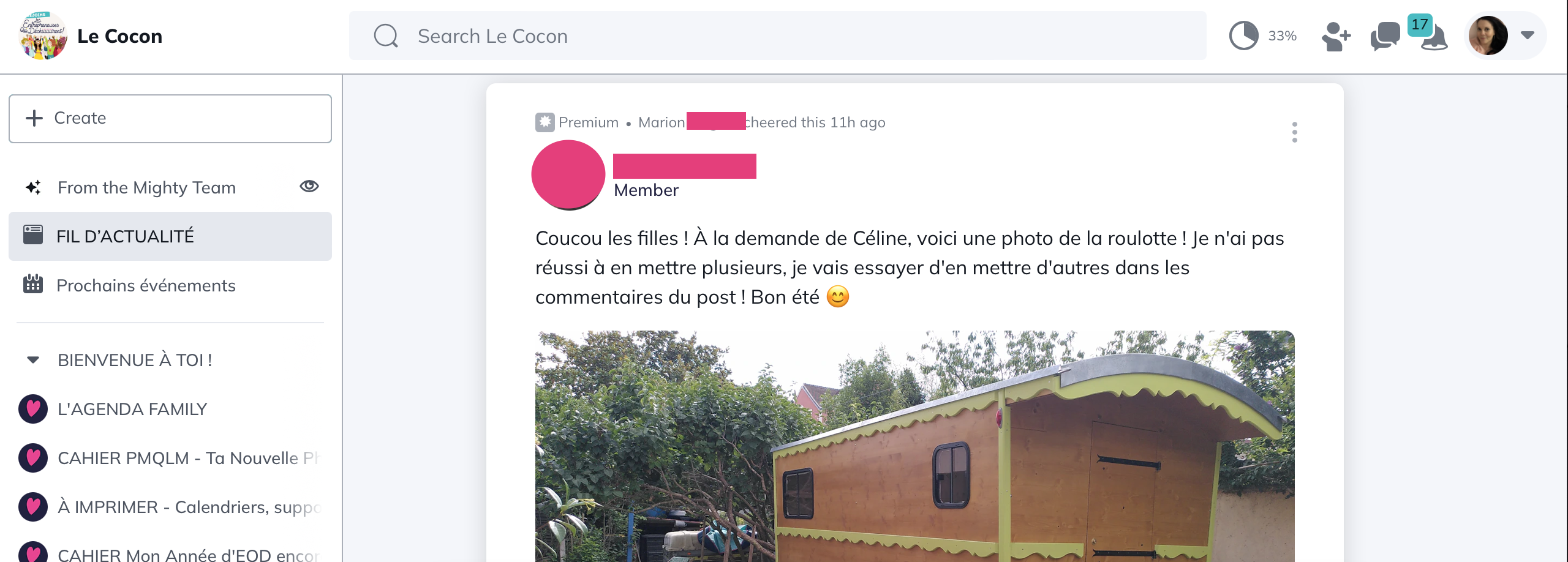Open the chat messages icon
This screenshot has width=1568, height=562.
(1385, 37)
